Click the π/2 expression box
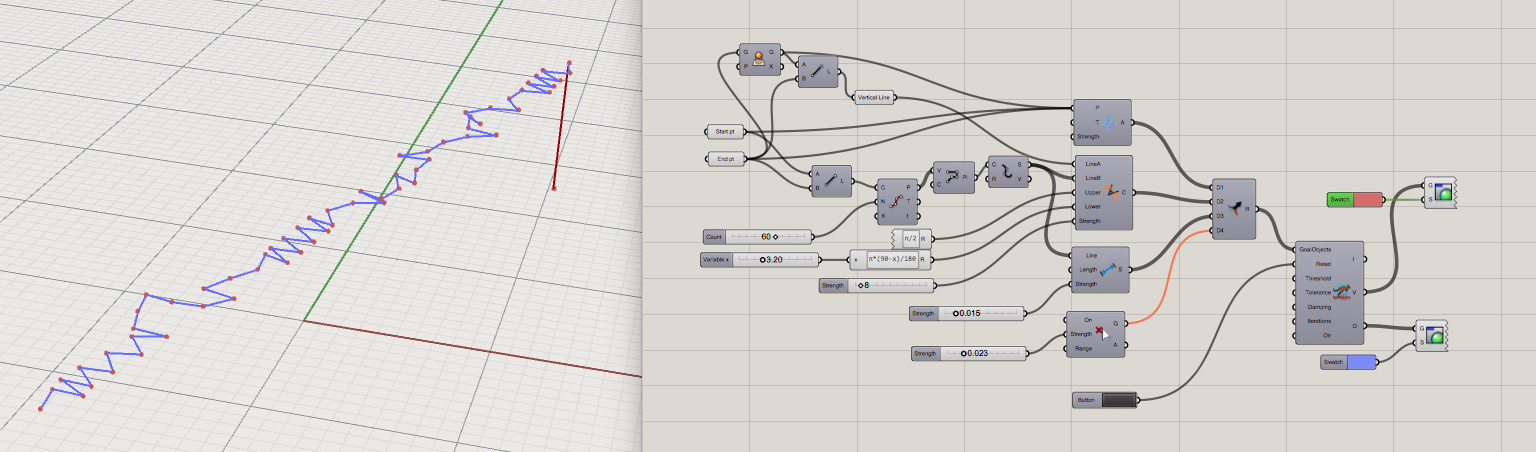Screen dimensions: 1536x452 pyautogui.click(x=911, y=238)
